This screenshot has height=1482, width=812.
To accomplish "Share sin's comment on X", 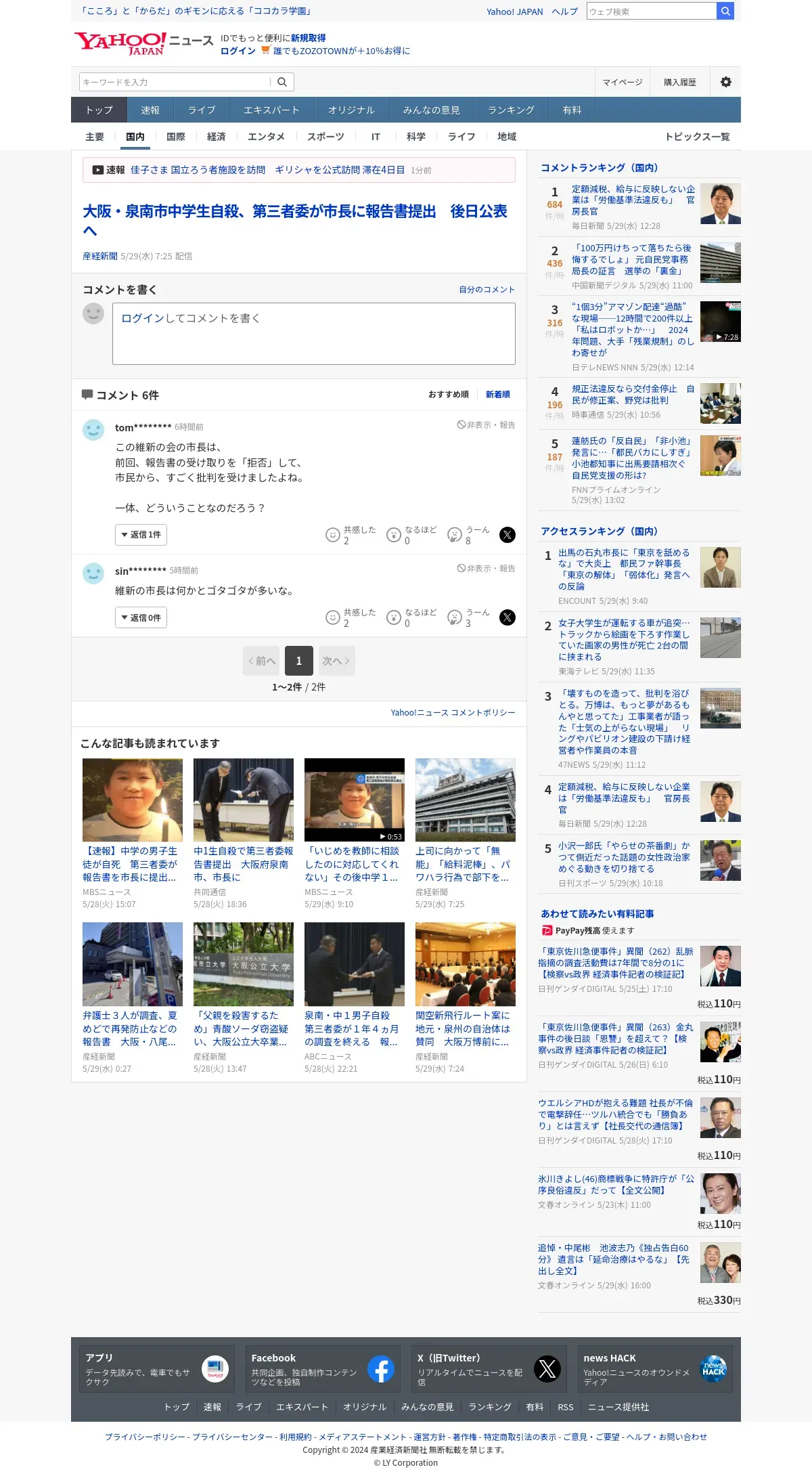I will coord(507,617).
